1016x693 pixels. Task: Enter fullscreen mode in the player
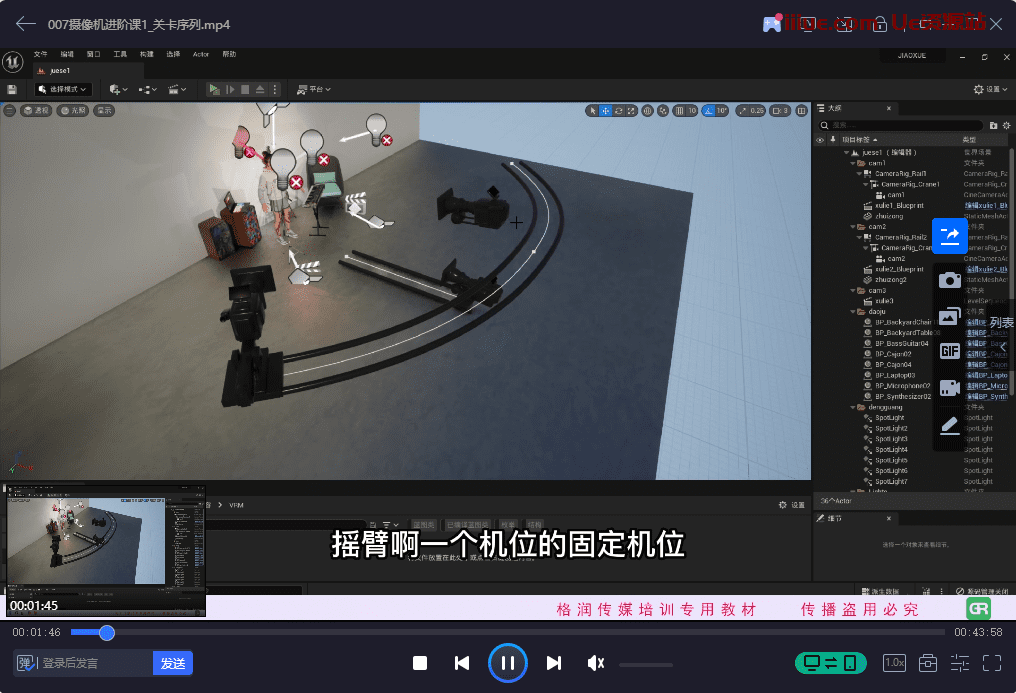[x=992, y=663]
